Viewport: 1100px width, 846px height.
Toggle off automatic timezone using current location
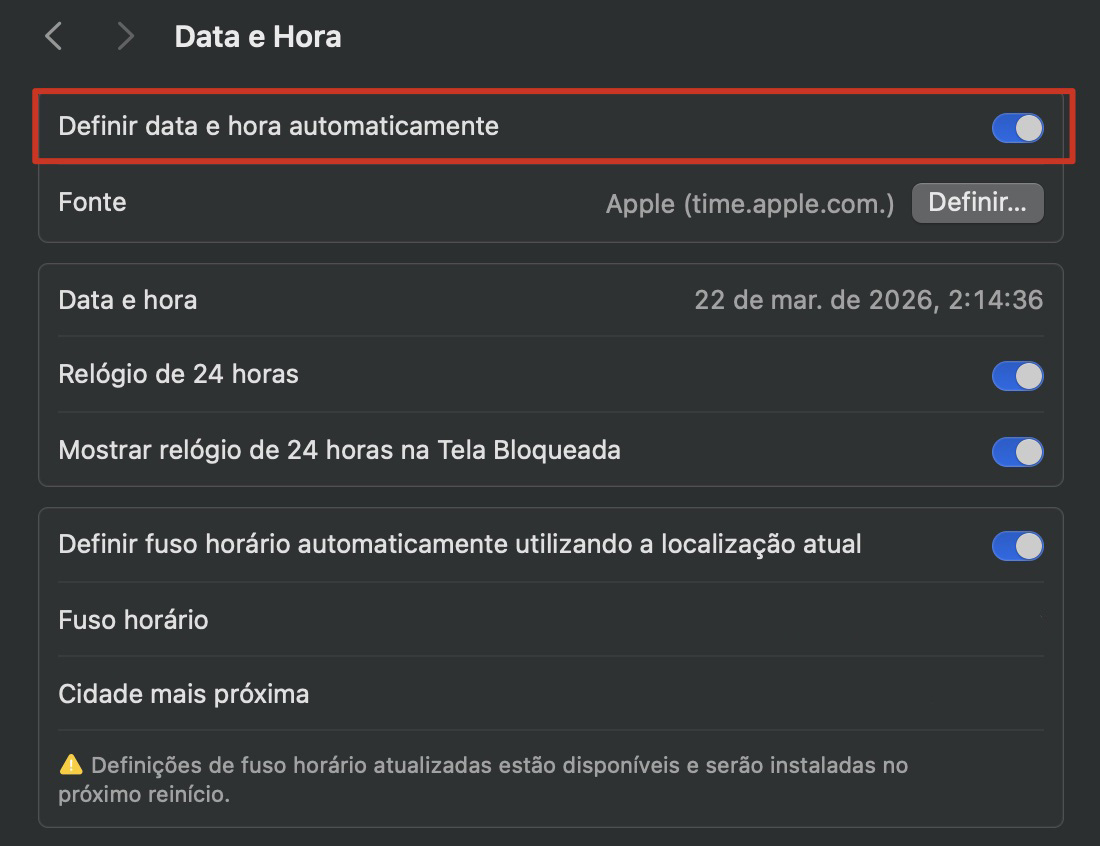(x=1017, y=545)
